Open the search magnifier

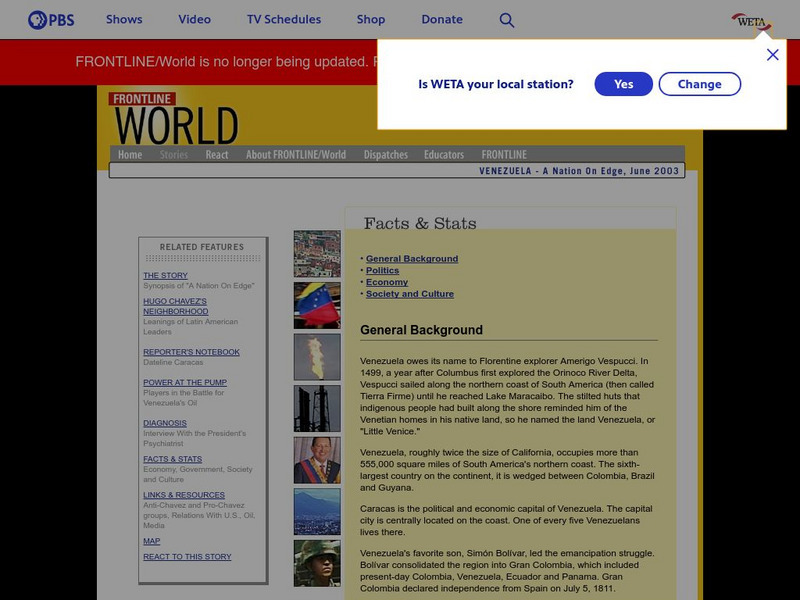point(507,18)
